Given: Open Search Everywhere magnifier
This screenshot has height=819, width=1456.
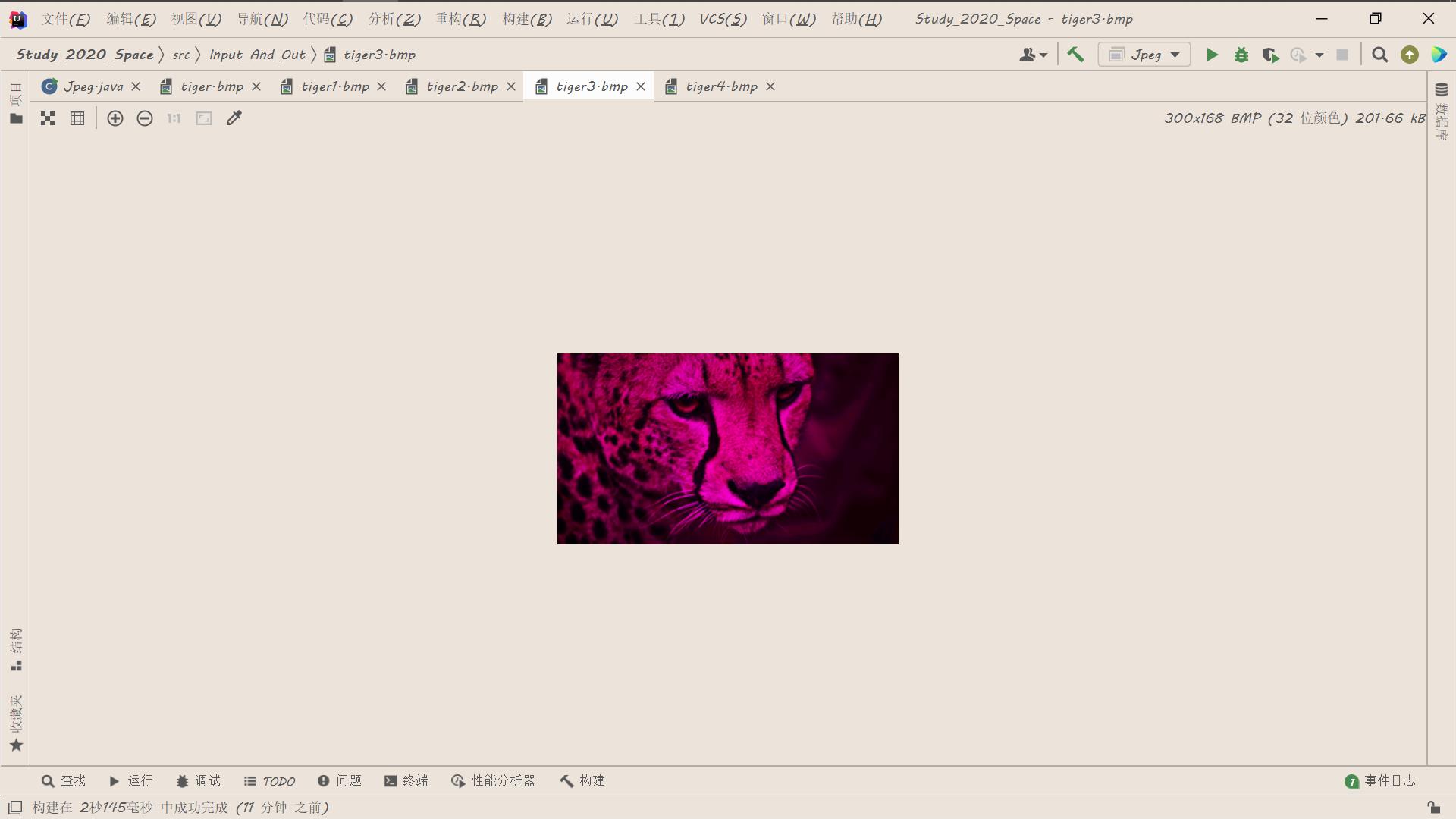Looking at the screenshot, I should tap(1380, 55).
